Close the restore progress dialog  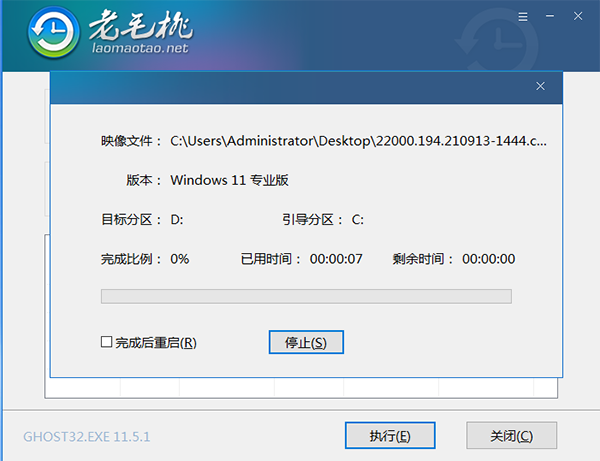pos(540,86)
